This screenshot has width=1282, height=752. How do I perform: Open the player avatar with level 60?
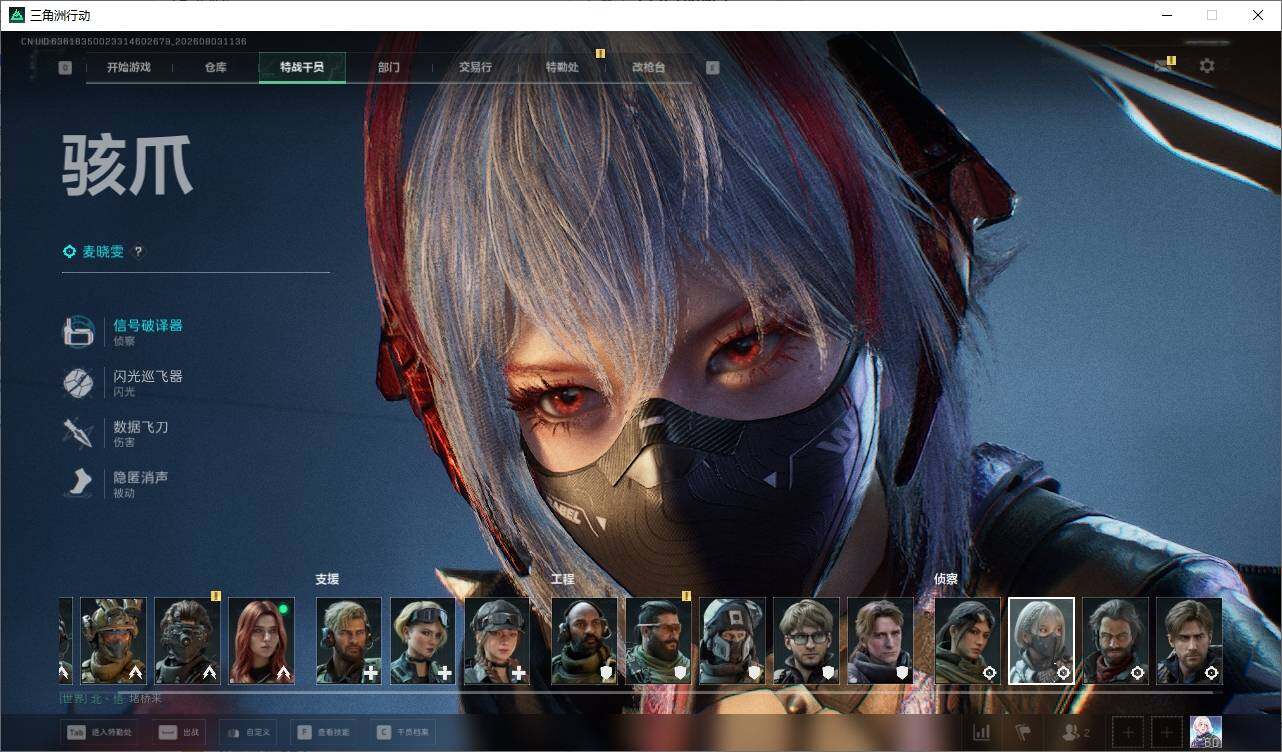pyautogui.click(x=1205, y=733)
